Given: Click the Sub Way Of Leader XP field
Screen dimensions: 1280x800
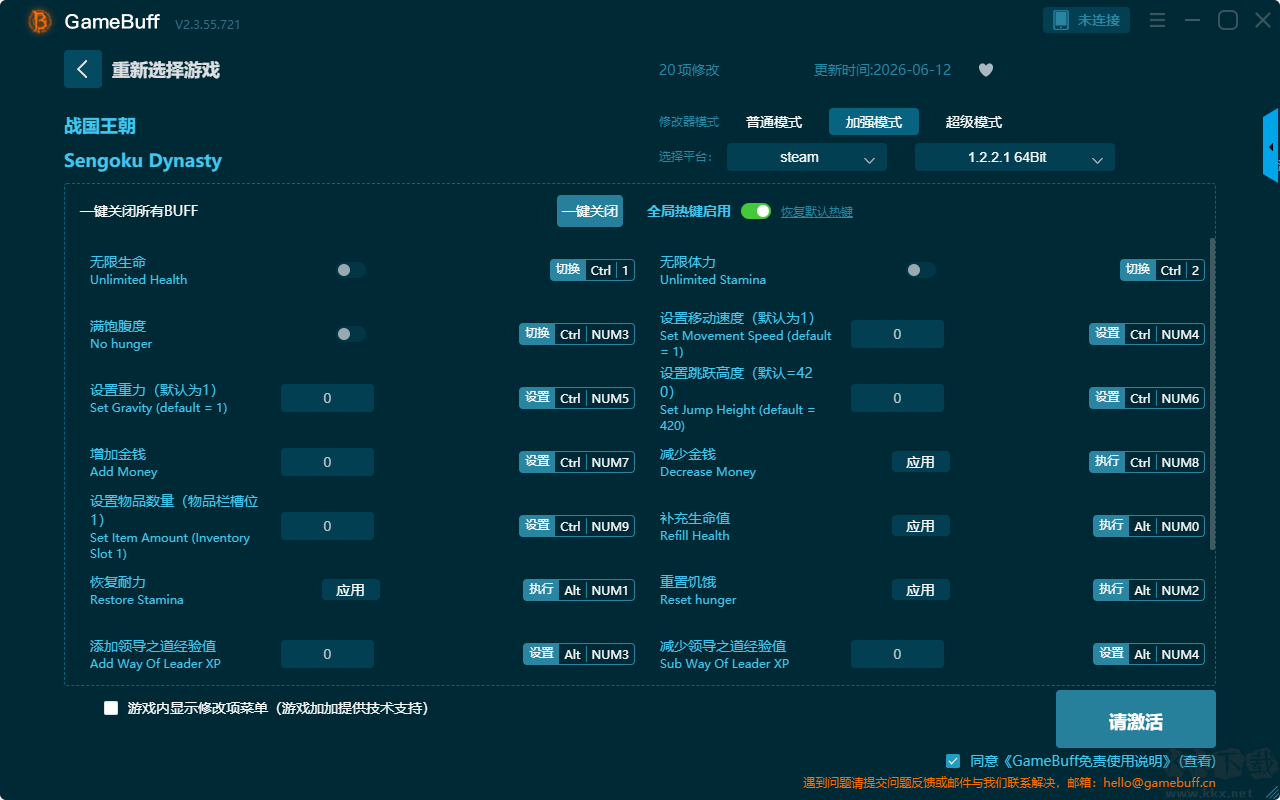Looking at the screenshot, I should coord(897,654).
